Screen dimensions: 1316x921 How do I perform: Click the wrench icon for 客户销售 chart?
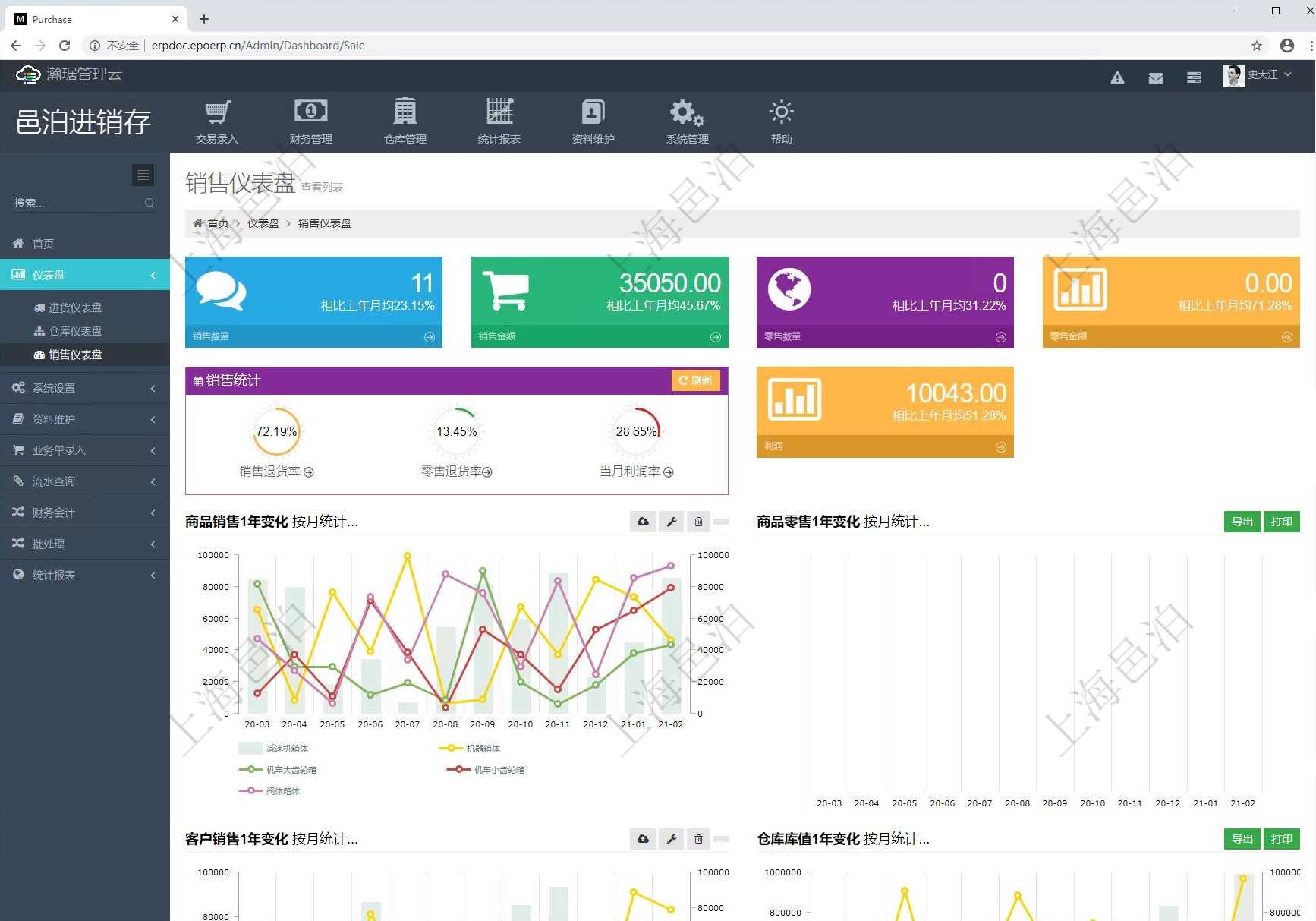[x=671, y=839]
